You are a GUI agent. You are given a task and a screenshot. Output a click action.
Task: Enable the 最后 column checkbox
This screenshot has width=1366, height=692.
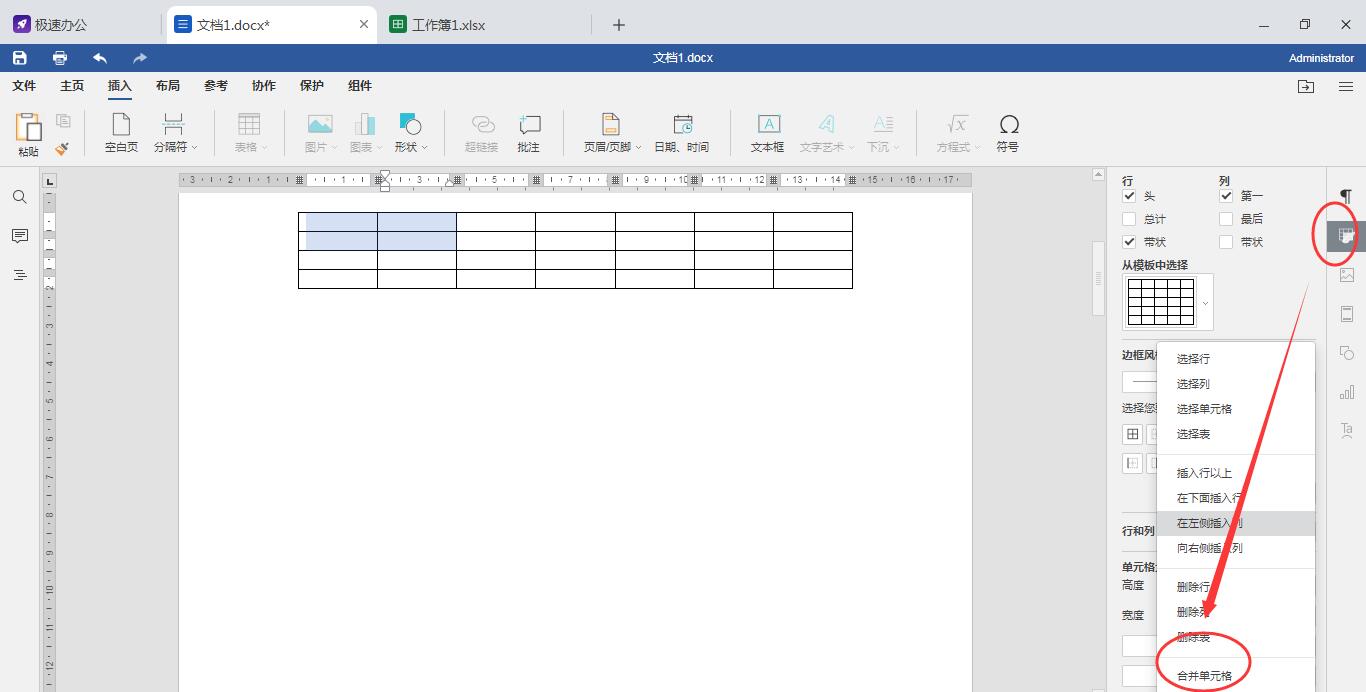[x=1226, y=219]
